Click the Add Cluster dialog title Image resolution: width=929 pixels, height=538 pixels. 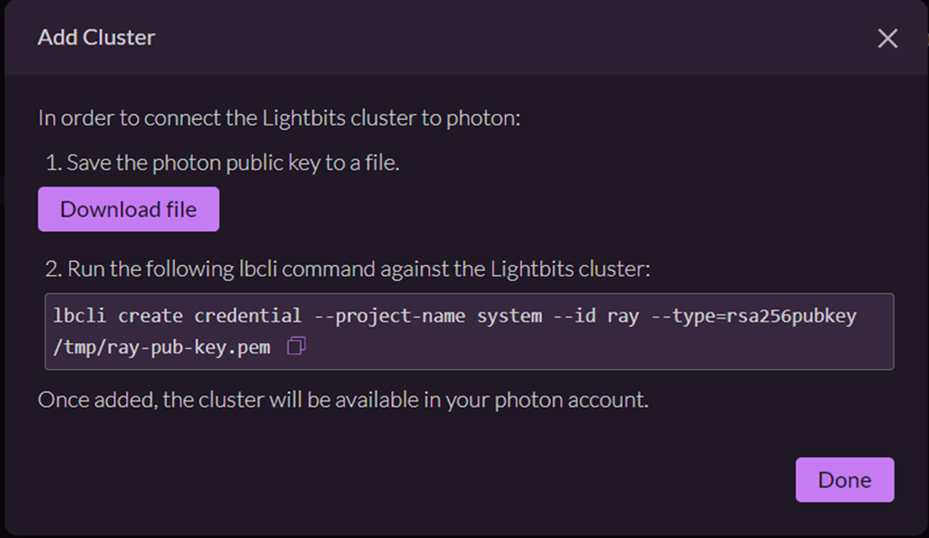pos(97,37)
